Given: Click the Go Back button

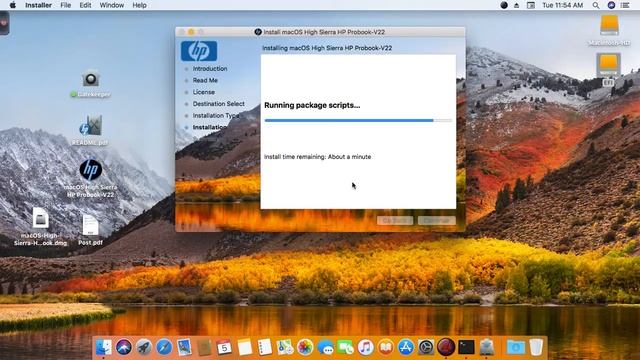Looking at the screenshot, I should click(x=395, y=220).
